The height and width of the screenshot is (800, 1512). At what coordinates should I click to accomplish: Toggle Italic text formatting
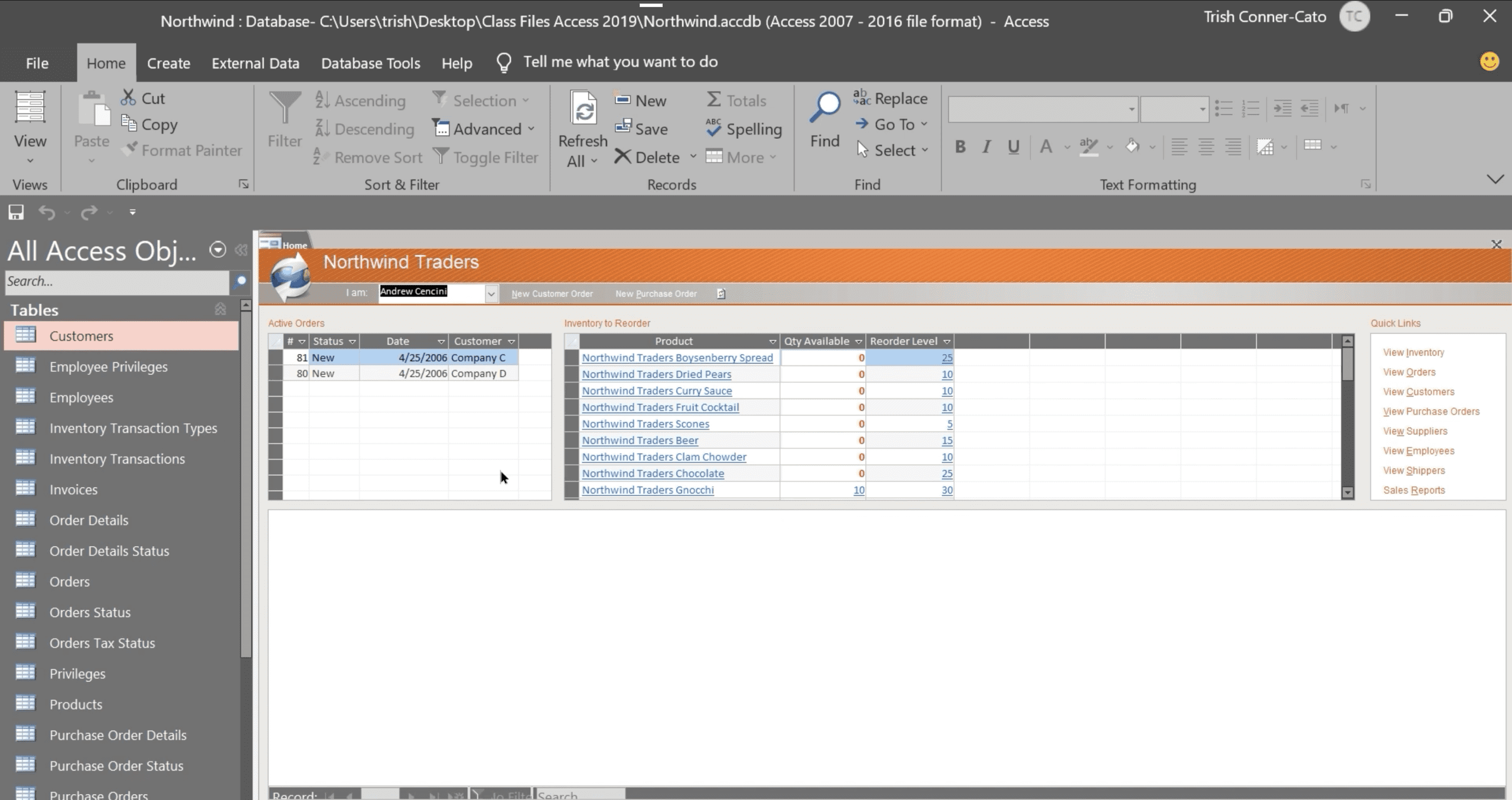(986, 146)
